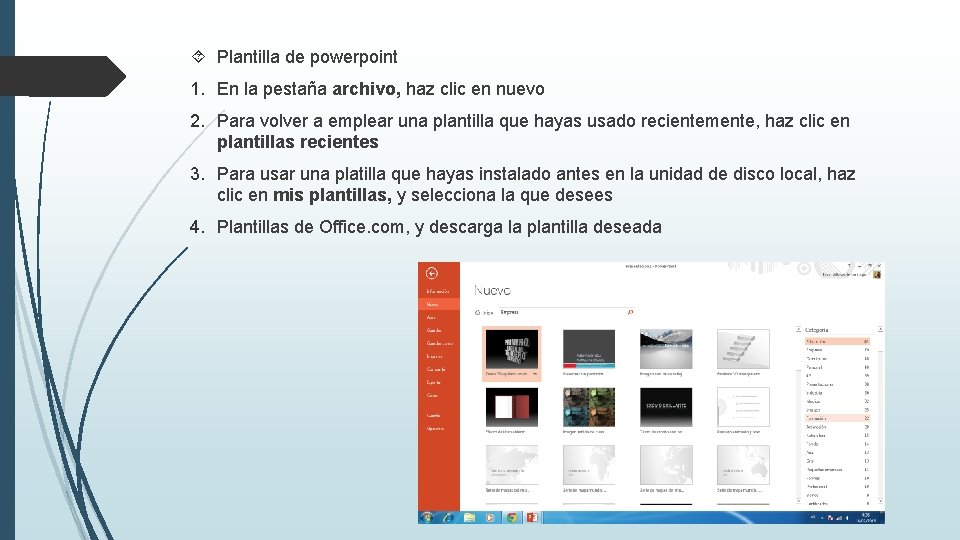Select Cerrar in the backstage sidebar
The width and height of the screenshot is (960, 540).
pos(432,396)
